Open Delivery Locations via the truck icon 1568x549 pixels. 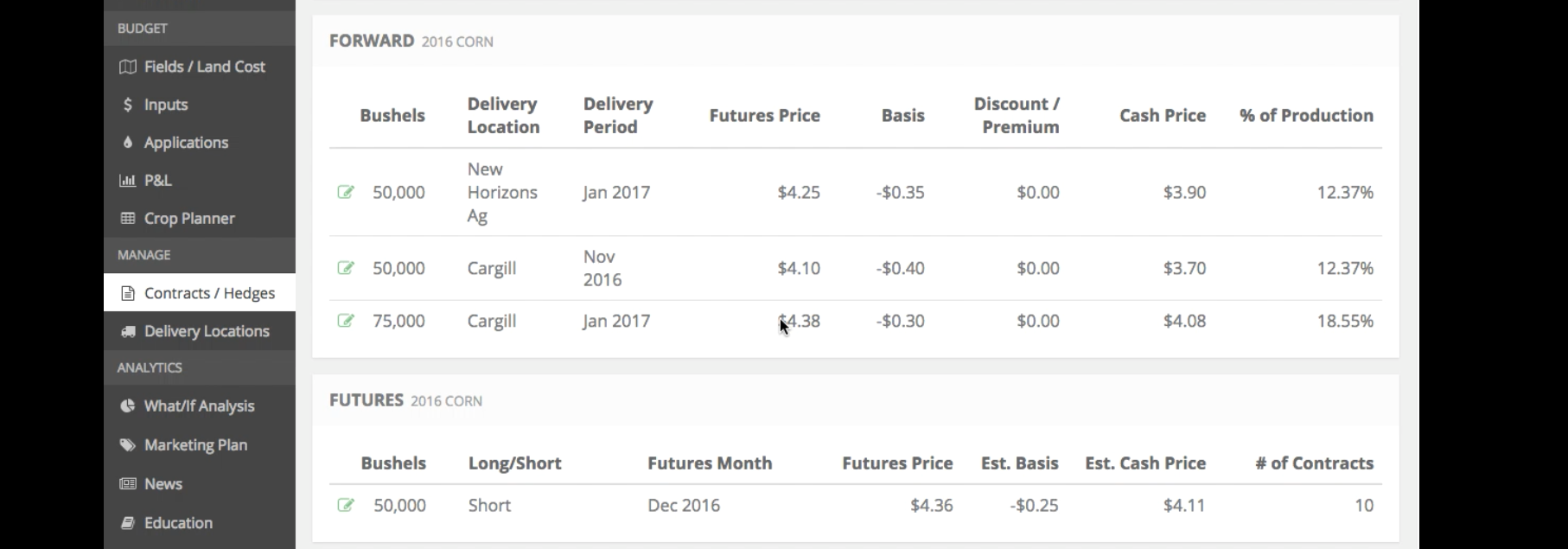point(127,331)
